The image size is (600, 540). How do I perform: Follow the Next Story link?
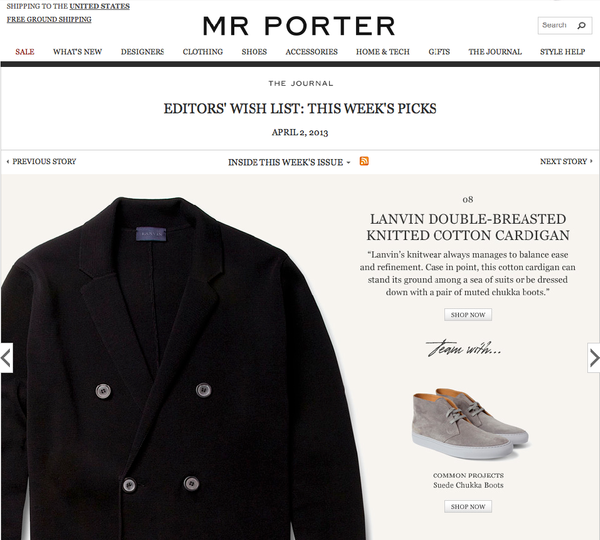(566, 162)
